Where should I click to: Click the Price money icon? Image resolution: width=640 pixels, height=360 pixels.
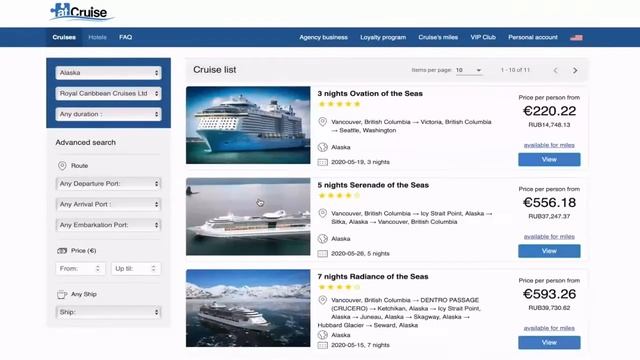click(x=62, y=251)
